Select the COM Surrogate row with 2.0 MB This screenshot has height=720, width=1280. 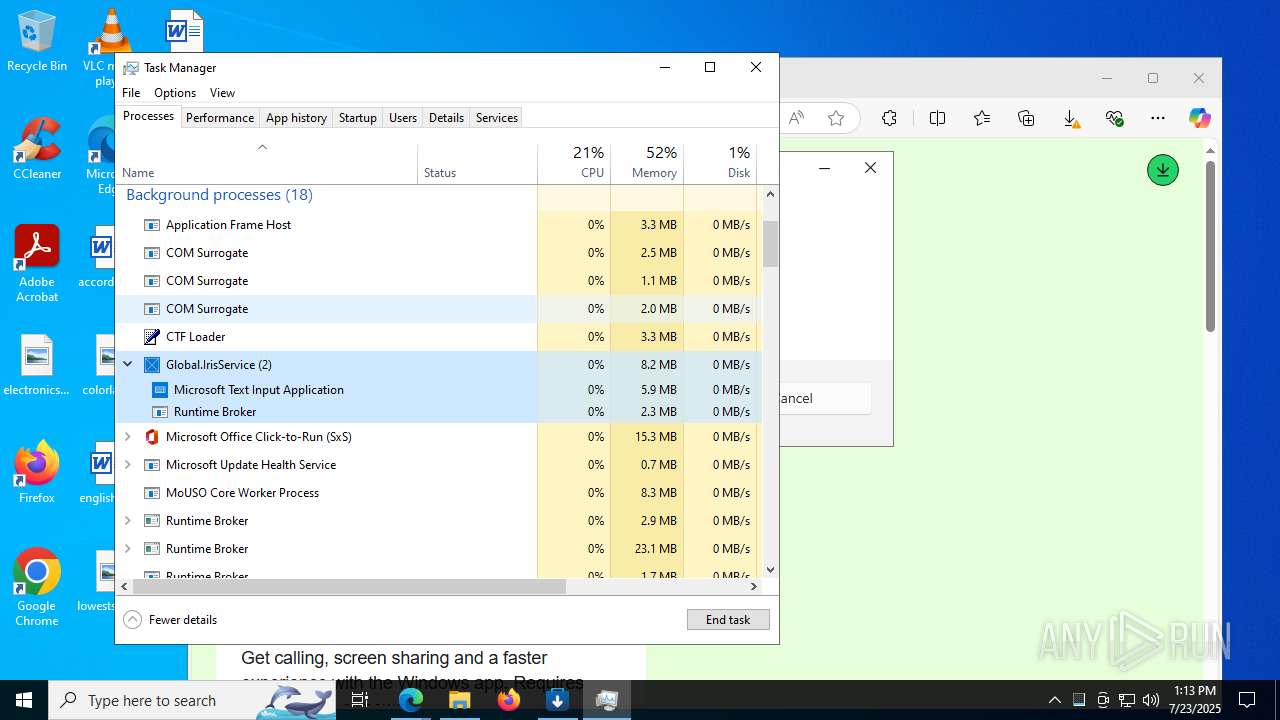[438, 309]
